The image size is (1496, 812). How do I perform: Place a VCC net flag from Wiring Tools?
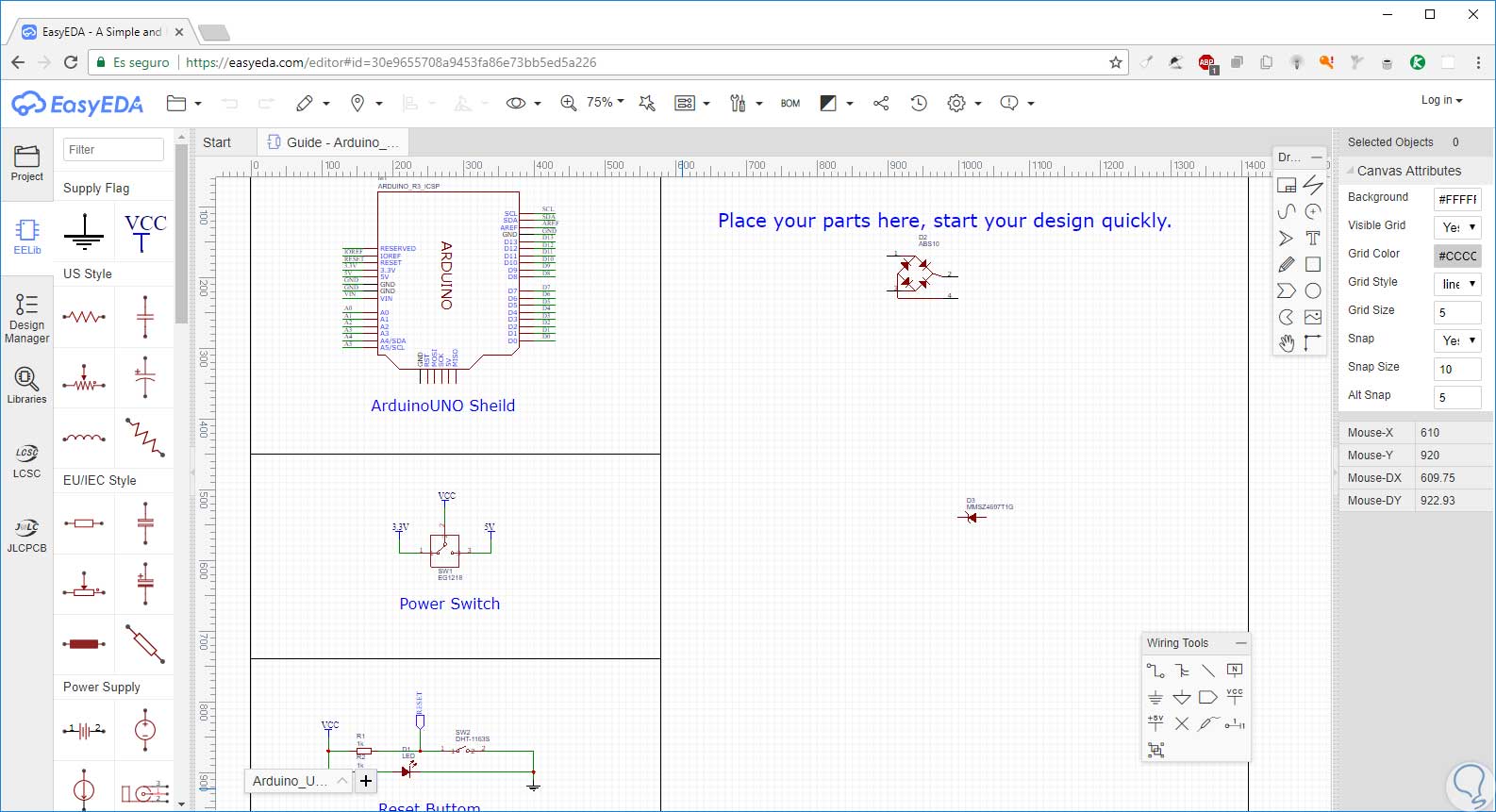1235,697
